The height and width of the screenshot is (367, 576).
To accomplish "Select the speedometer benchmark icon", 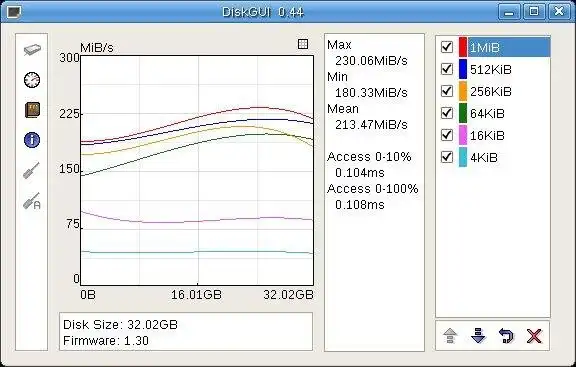I will tap(32, 80).
